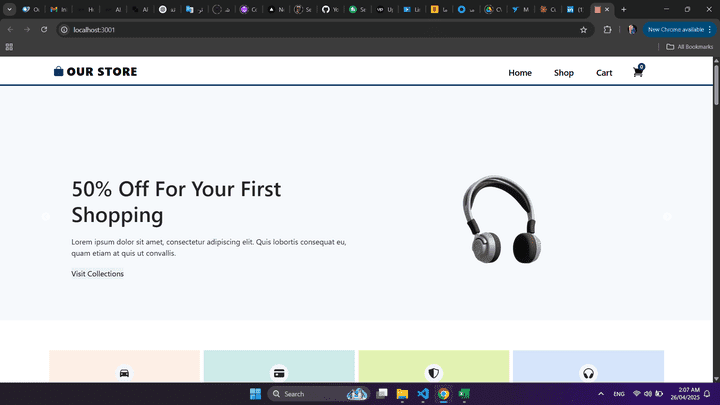The image size is (720, 405).
Task: Open a new tab with the plus icon
Action: 624,9
